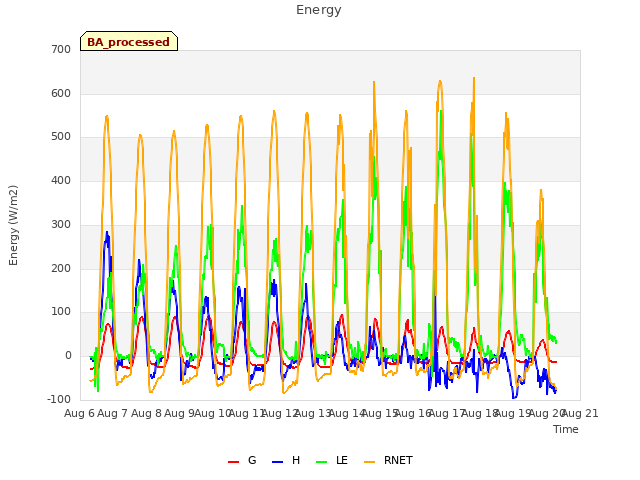Click the Aug 13 x-axis tick label

(313, 413)
